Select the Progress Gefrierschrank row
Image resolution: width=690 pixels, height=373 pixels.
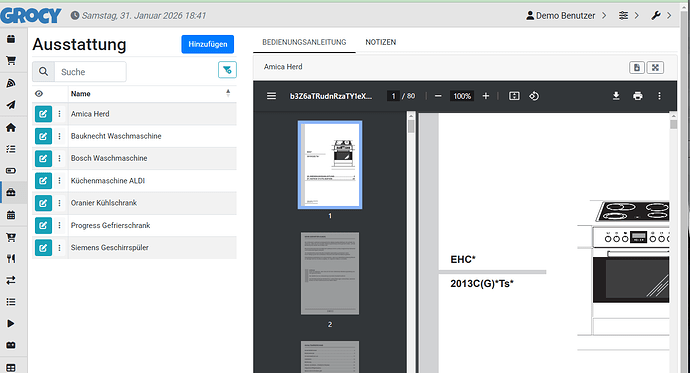[x=134, y=225]
